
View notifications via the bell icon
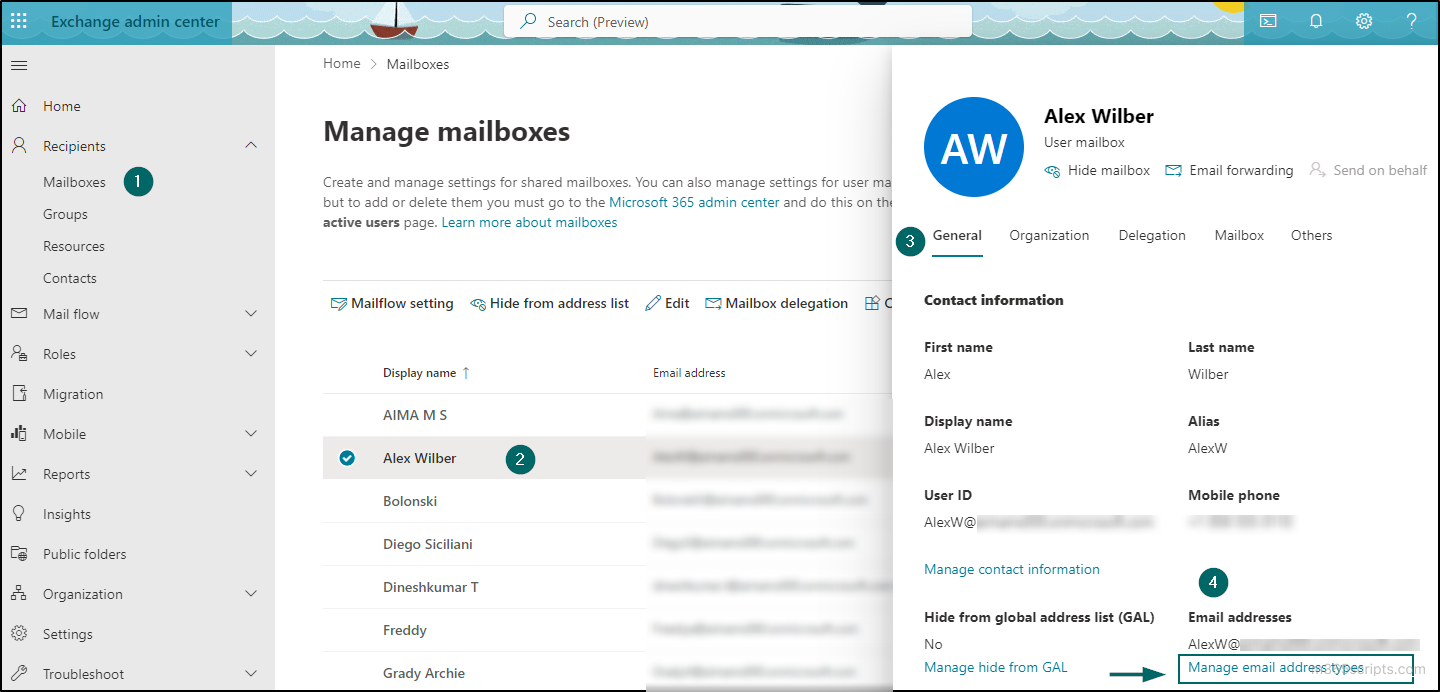coord(1316,20)
